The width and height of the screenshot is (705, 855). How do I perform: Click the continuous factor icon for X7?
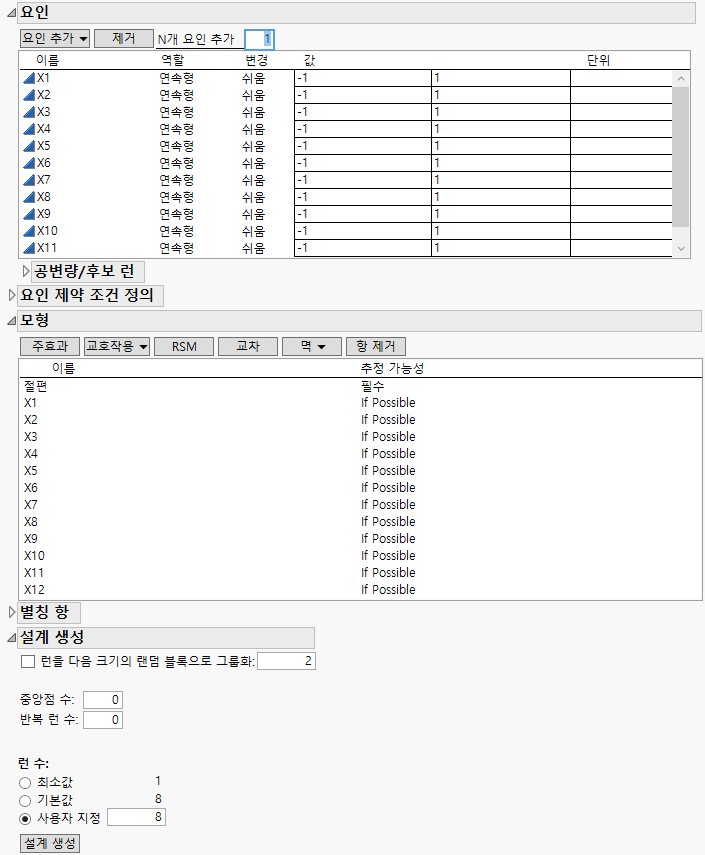29,179
